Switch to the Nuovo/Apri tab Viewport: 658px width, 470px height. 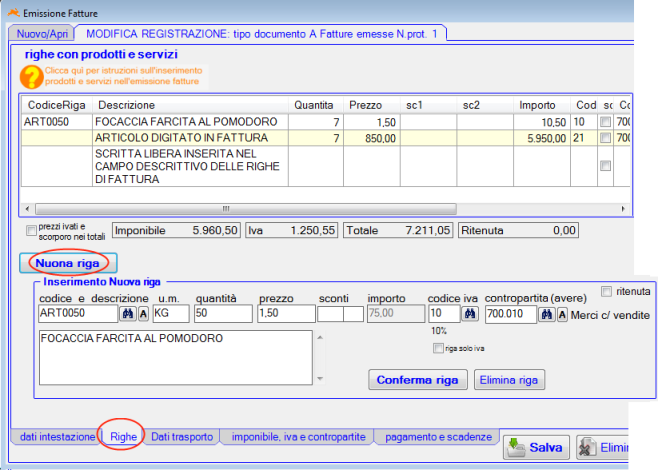point(42,34)
